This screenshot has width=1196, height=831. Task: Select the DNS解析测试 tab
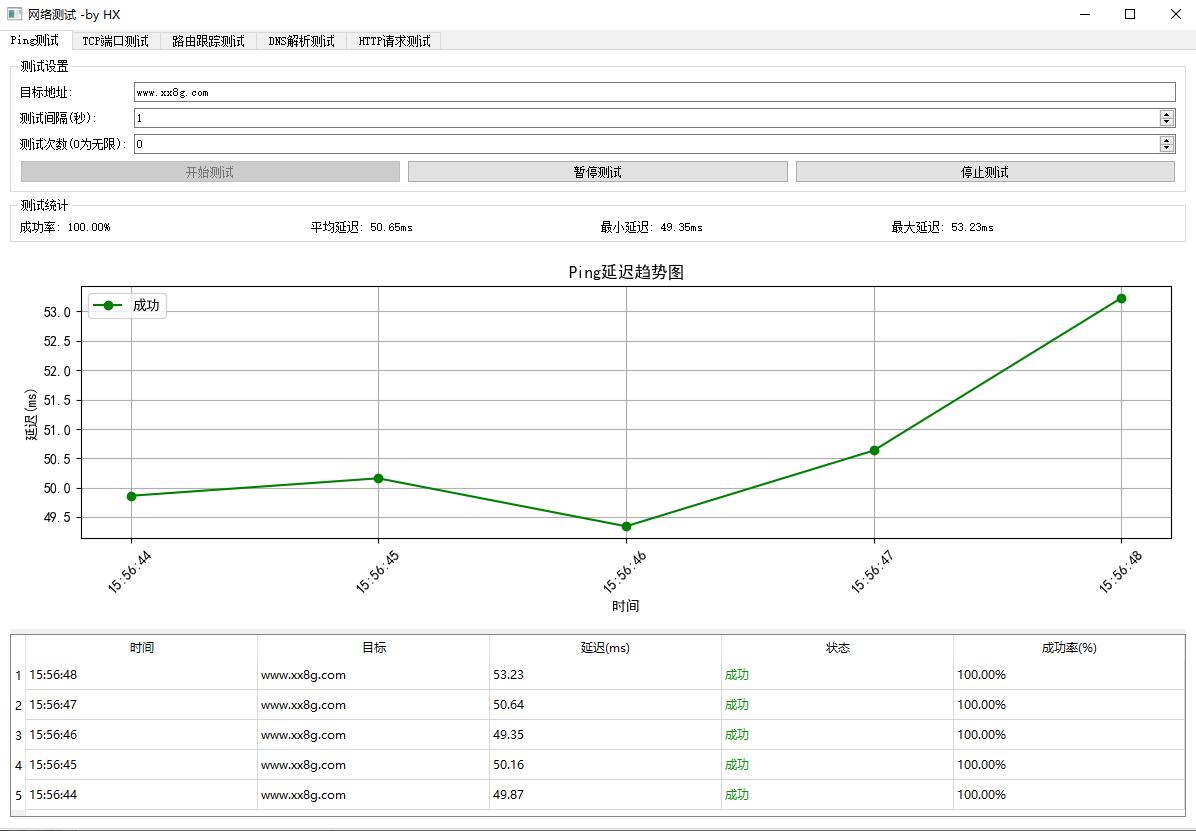click(x=301, y=41)
